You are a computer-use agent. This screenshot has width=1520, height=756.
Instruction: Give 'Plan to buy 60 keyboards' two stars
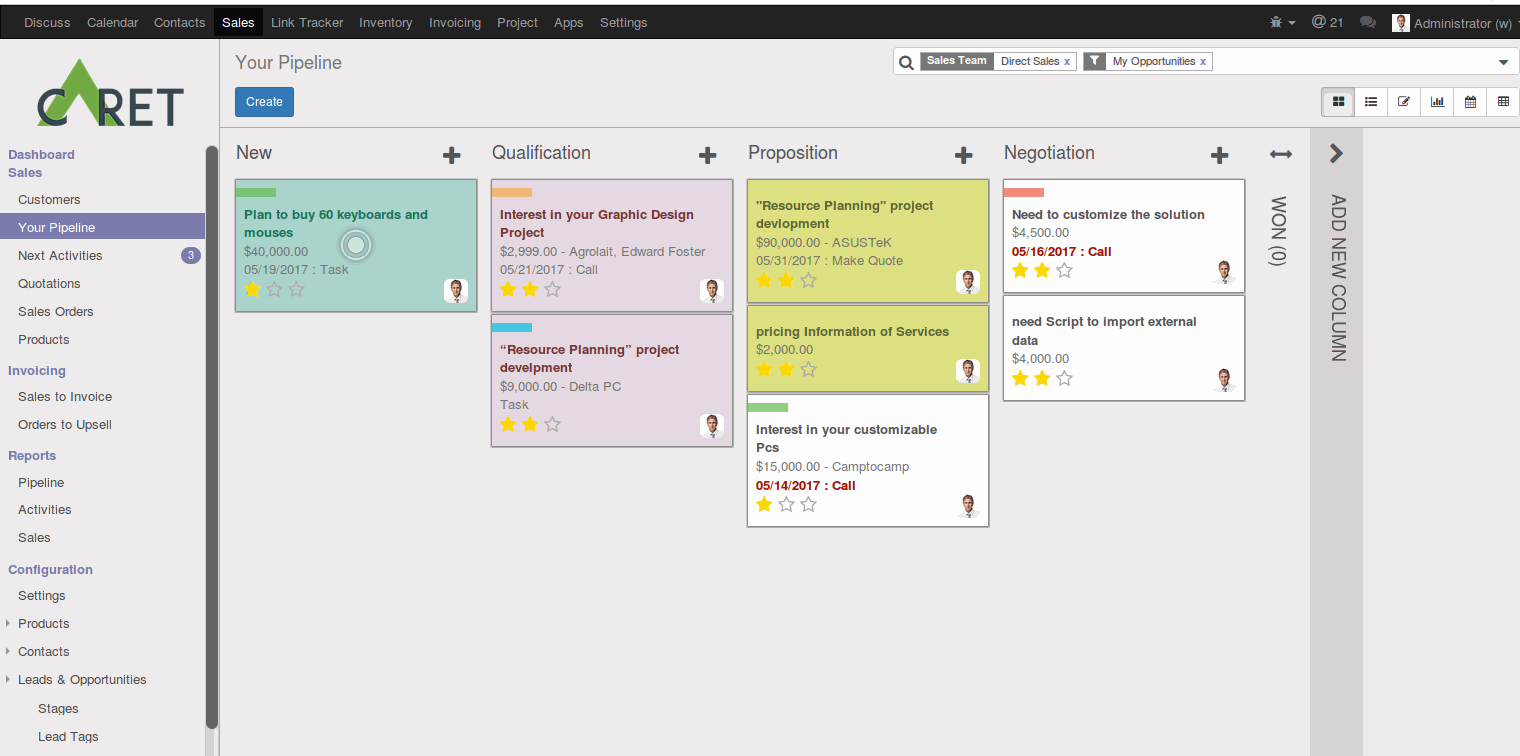(274, 289)
